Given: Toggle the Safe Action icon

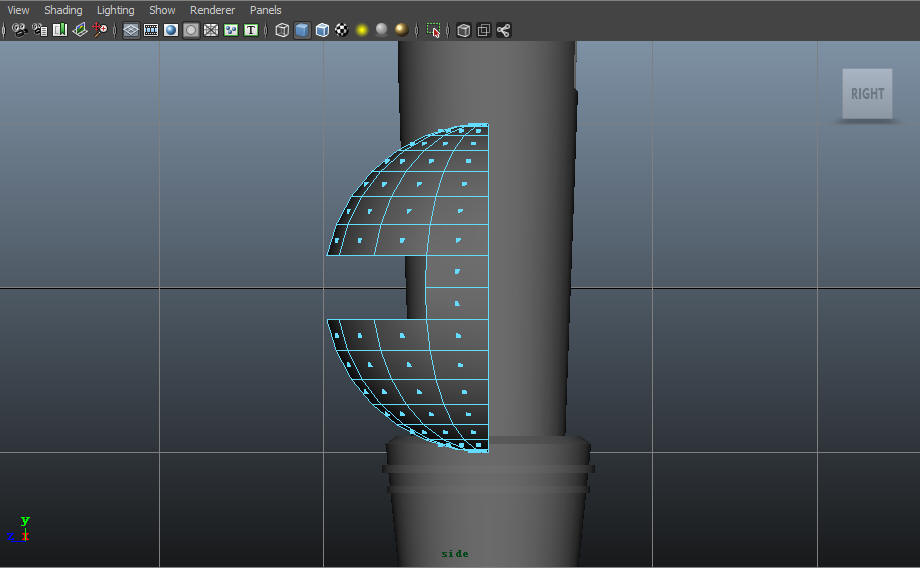Looking at the screenshot, I should [231, 30].
